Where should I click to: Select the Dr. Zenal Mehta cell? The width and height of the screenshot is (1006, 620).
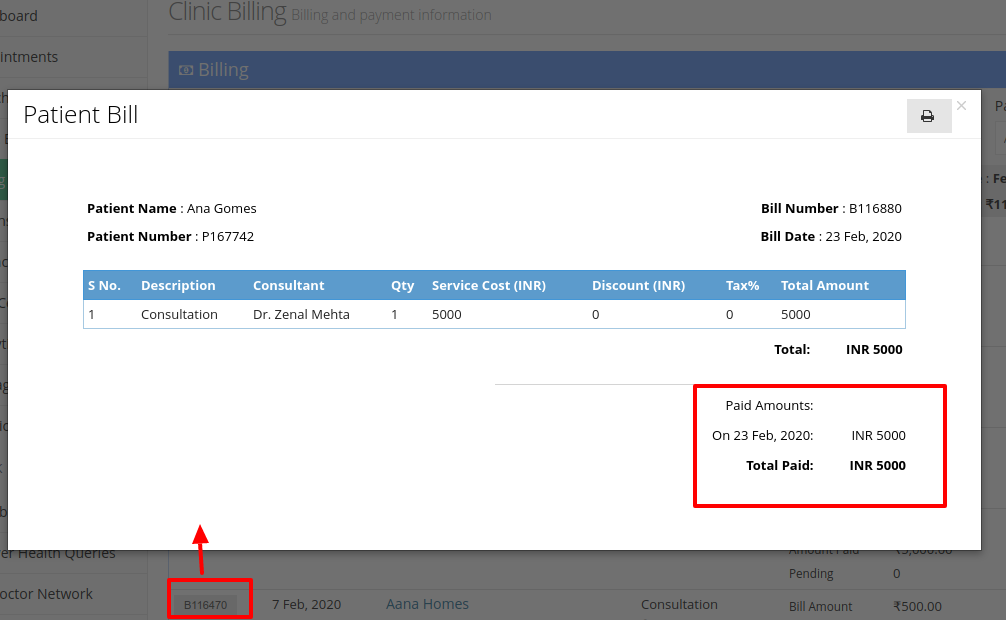coord(301,314)
